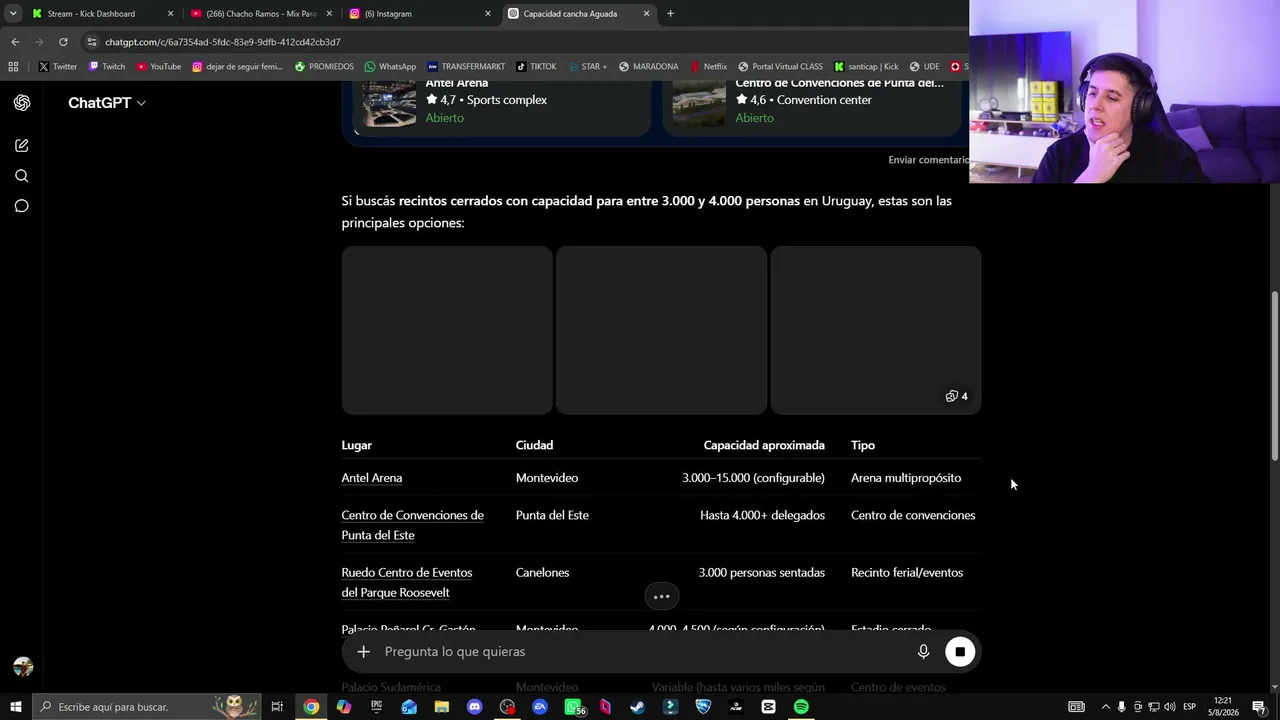This screenshot has height=720, width=1280.
Task: Close the Stream - Kick Dashboard tab
Action: click(170, 14)
